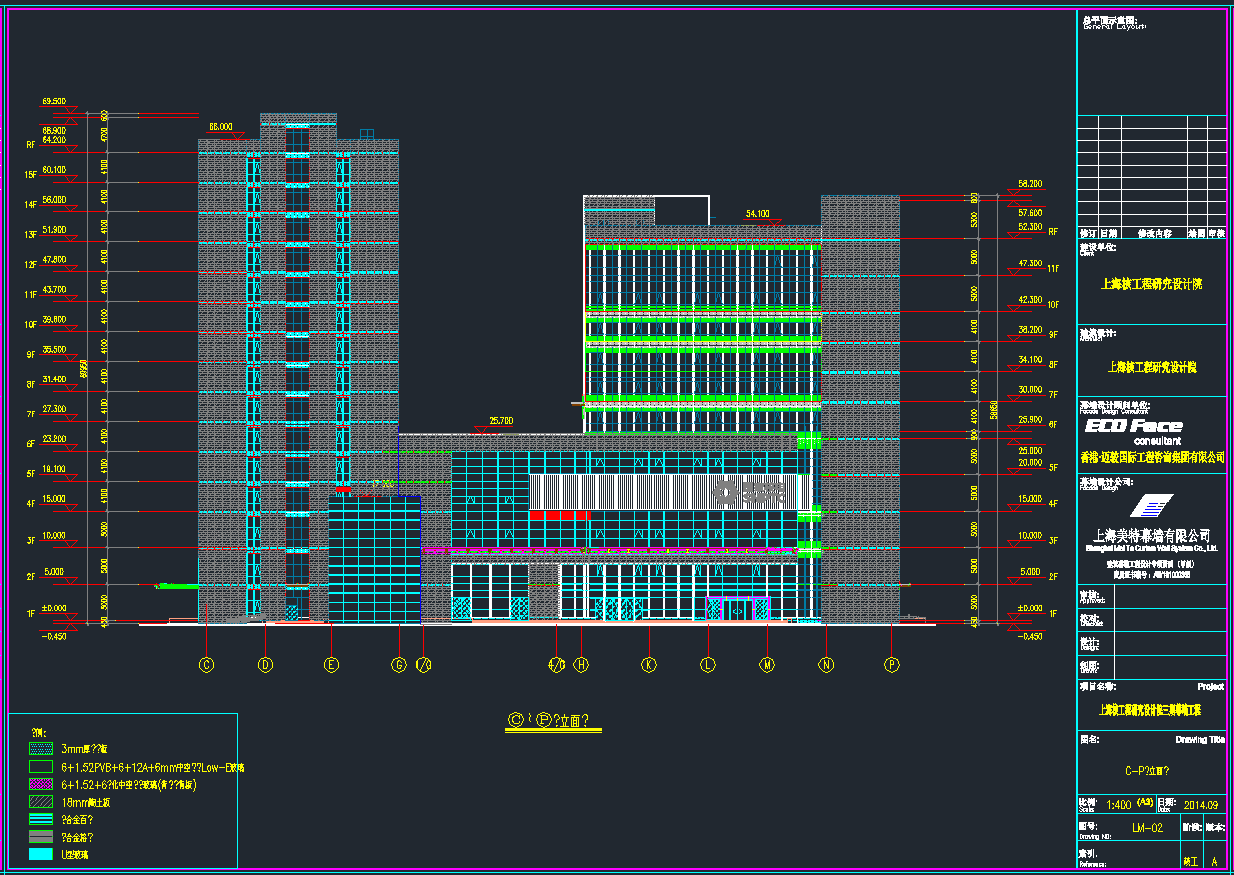Viewport: 1234px width, 875px height.
Task: Click the LM-02 drawing number
Action: pos(1146,828)
